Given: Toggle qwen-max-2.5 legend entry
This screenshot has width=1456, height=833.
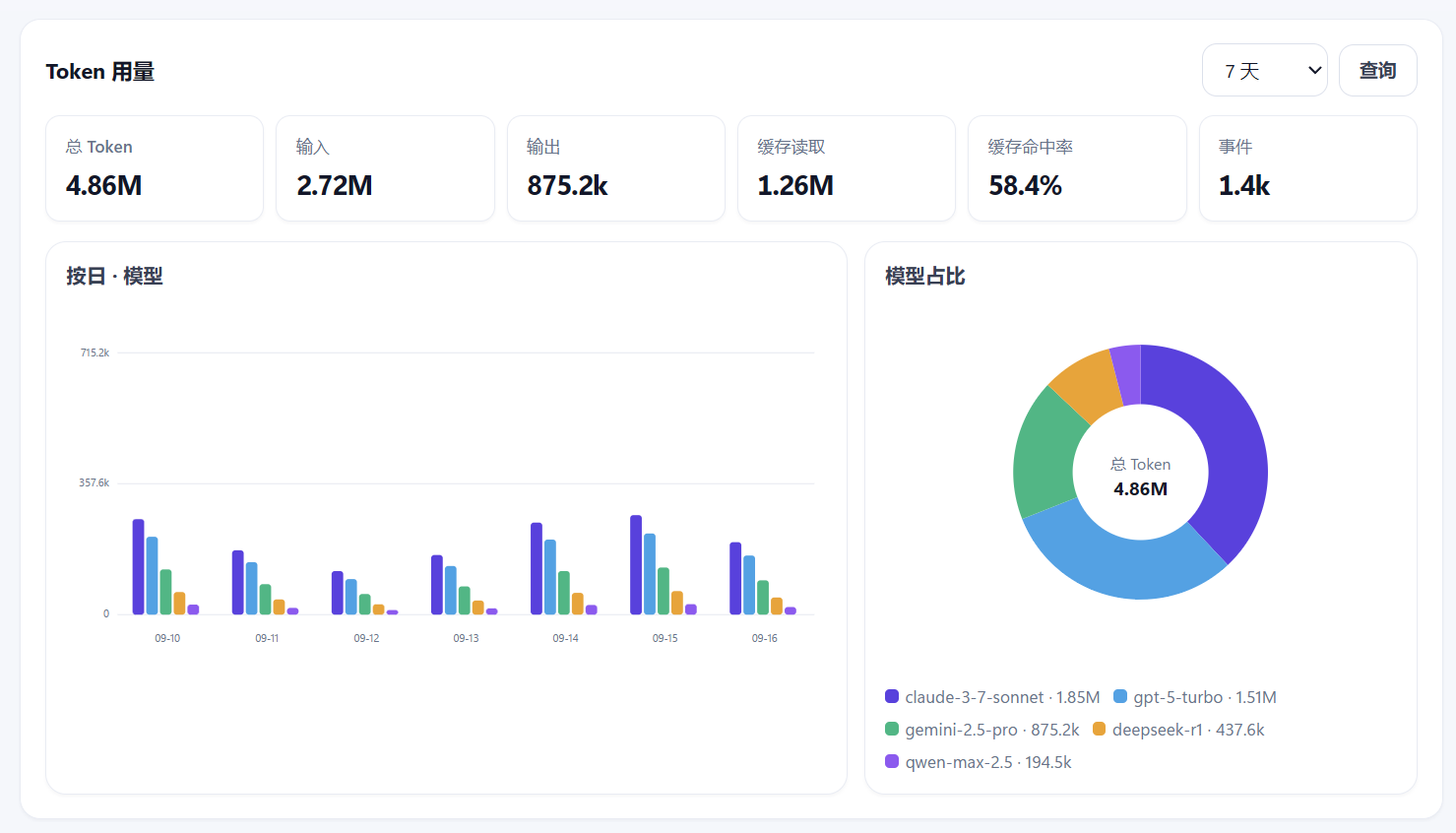Looking at the screenshot, I should (x=979, y=762).
